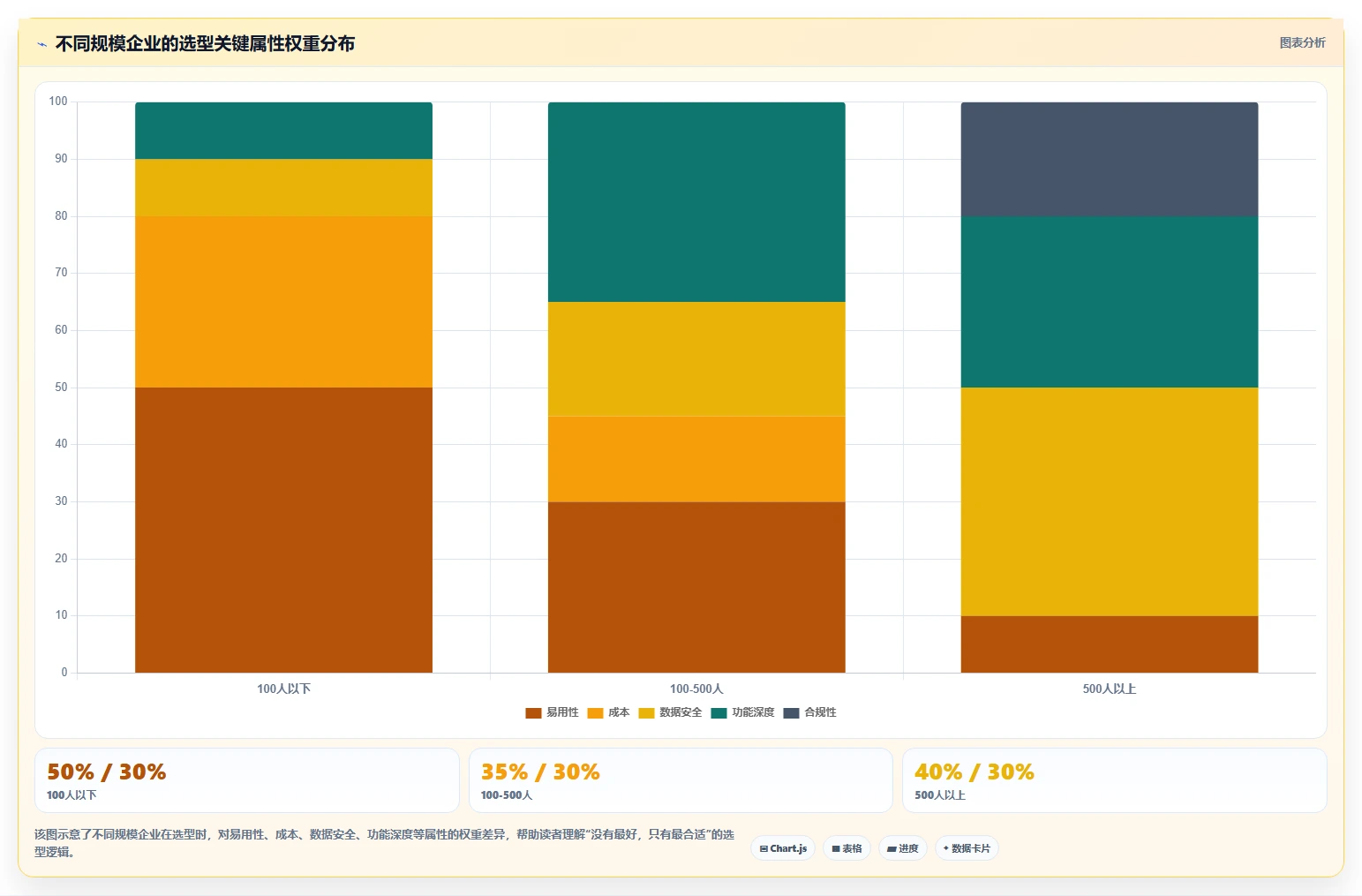The image size is (1362, 896).
Task: Click the 进度 tag
Action: point(903,848)
